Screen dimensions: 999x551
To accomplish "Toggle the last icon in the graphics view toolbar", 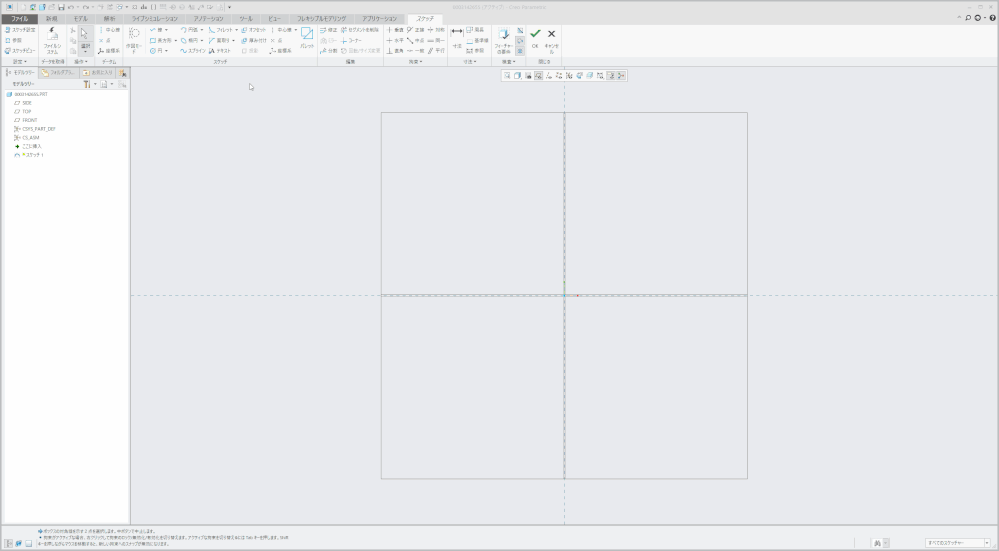I will 621,76.
